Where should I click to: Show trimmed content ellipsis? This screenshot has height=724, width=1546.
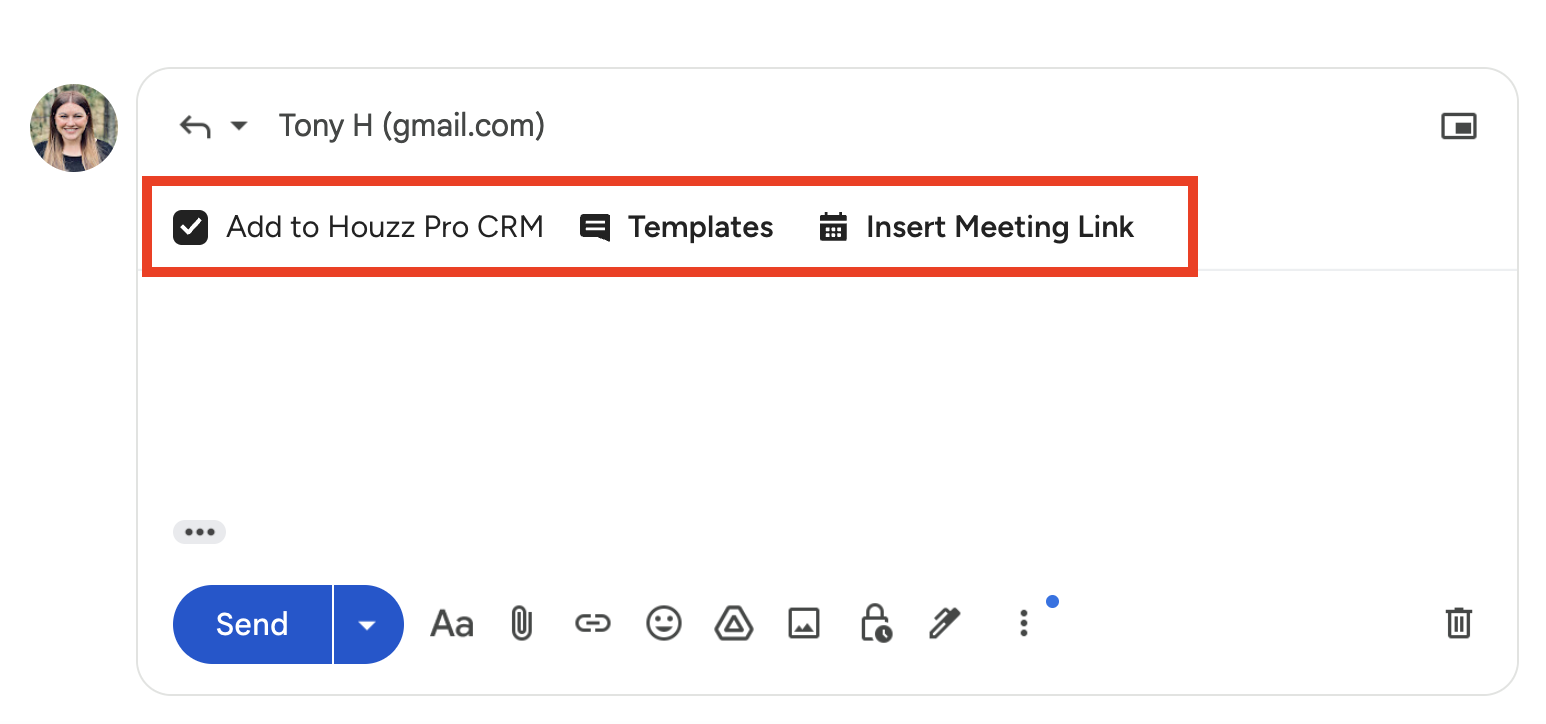[200, 532]
